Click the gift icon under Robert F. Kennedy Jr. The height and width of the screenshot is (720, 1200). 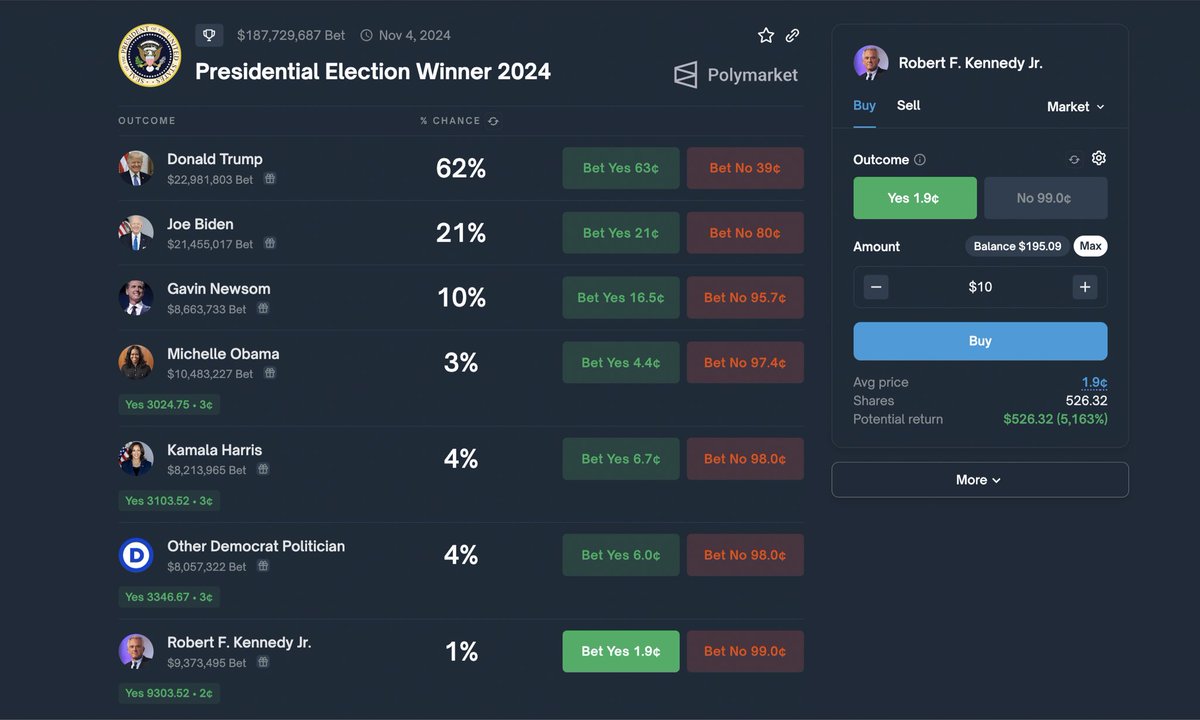point(263,662)
